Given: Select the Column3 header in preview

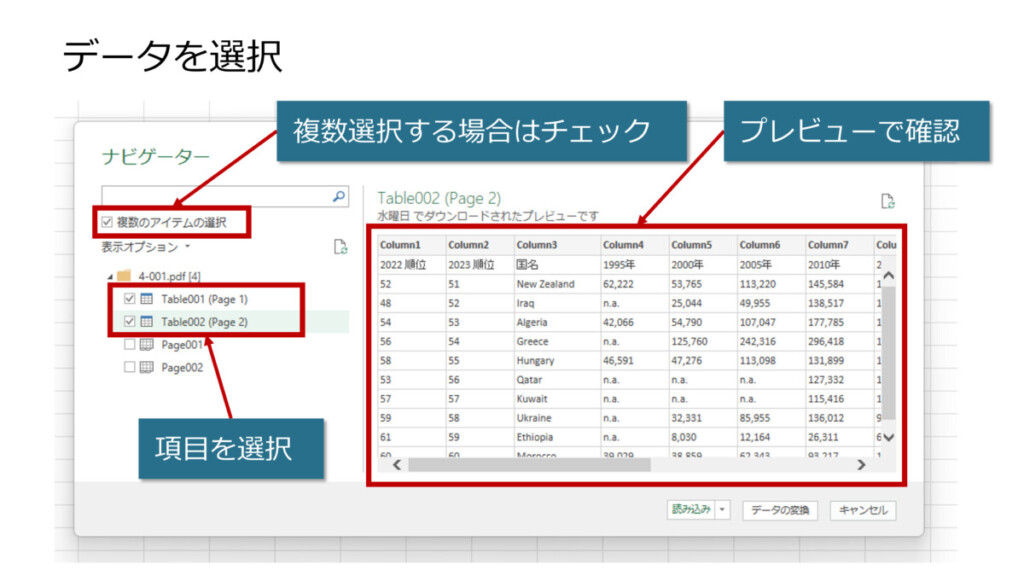Looking at the screenshot, I should (x=537, y=245).
